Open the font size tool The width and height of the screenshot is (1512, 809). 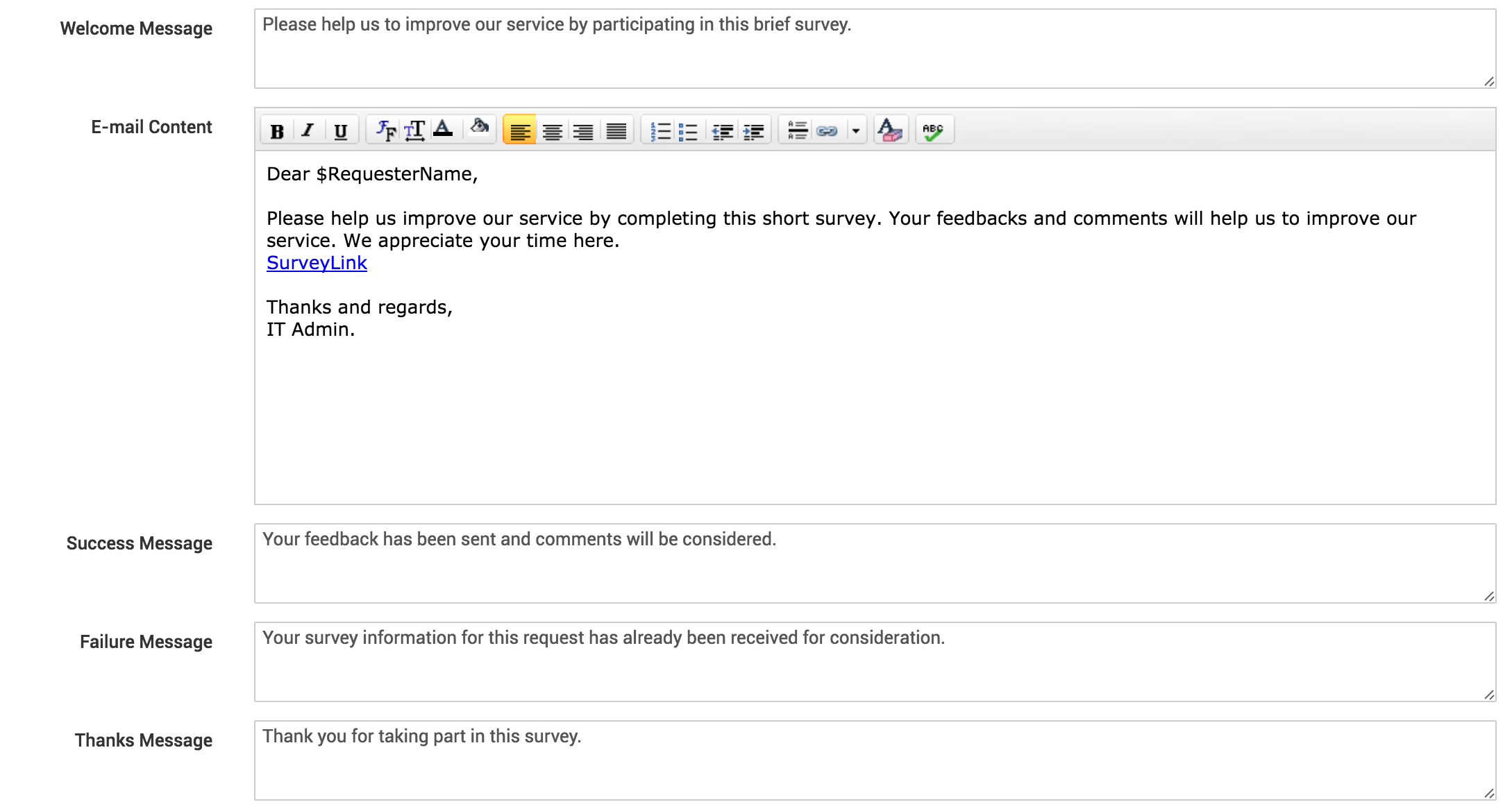click(414, 130)
